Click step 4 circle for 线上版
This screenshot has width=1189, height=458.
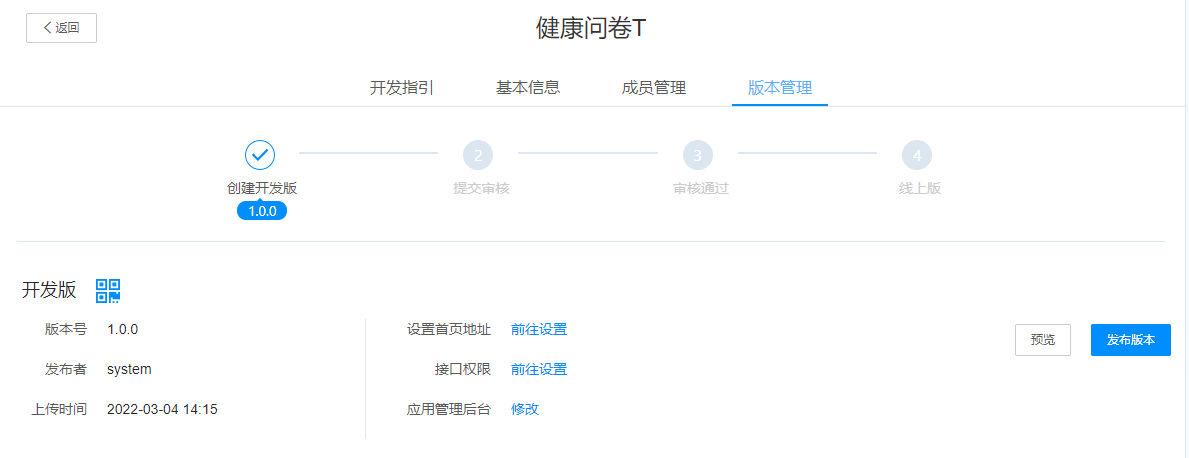click(917, 155)
